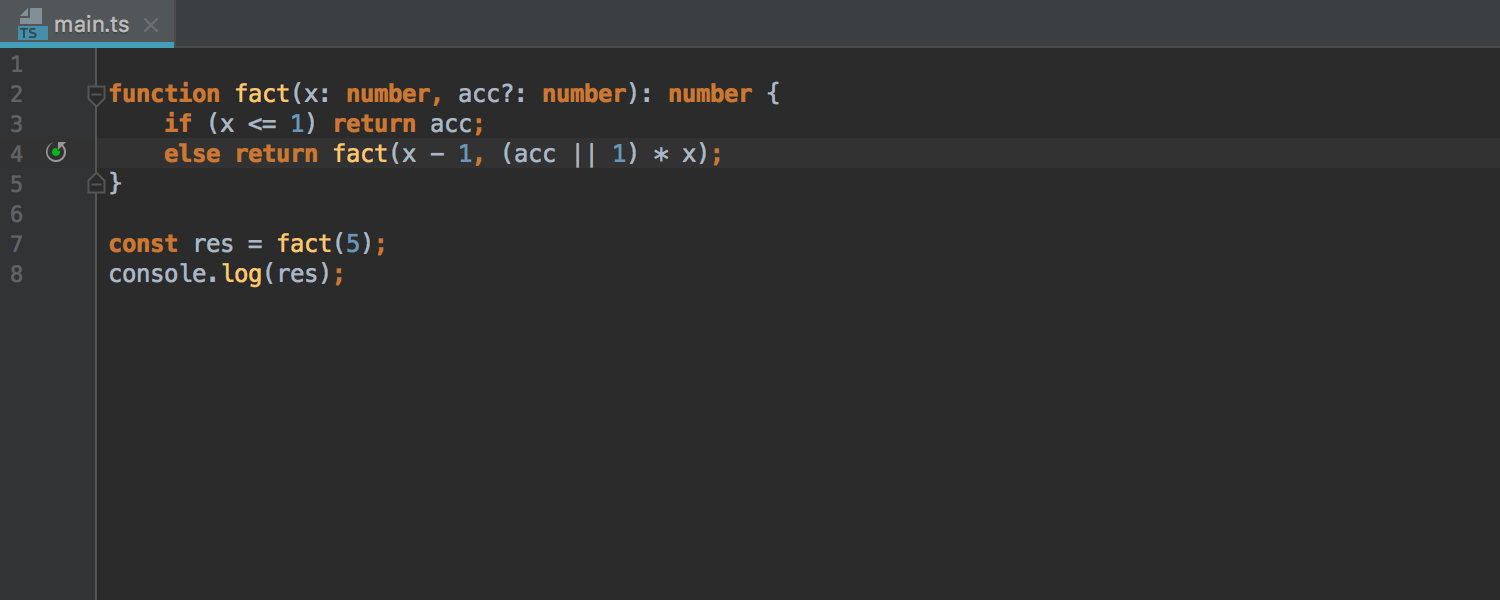The height and width of the screenshot is (600, 1500).
Task: Click the recursive fact call on line 4
Action: [361, 154]
